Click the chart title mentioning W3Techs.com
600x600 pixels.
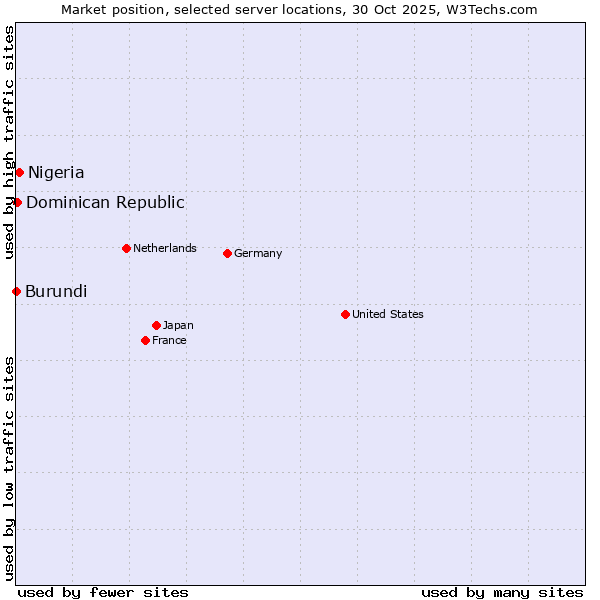[299, 9]
